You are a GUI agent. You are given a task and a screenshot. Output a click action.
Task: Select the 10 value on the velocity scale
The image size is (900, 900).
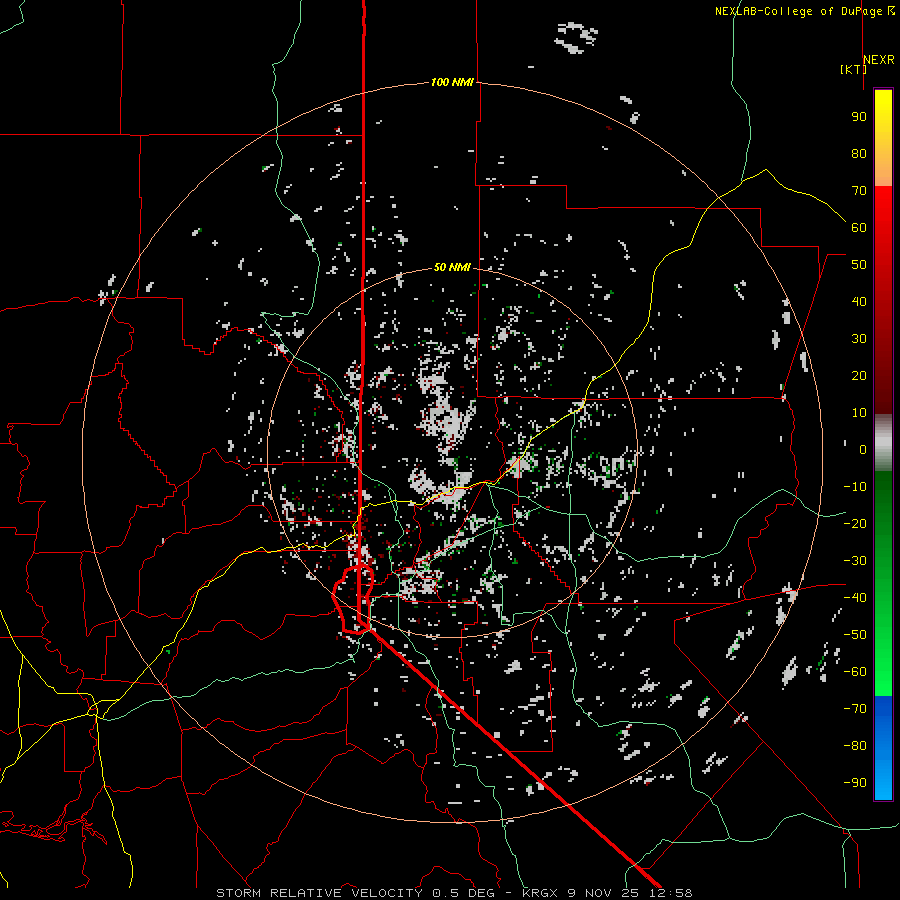click(x=859, y=413)
